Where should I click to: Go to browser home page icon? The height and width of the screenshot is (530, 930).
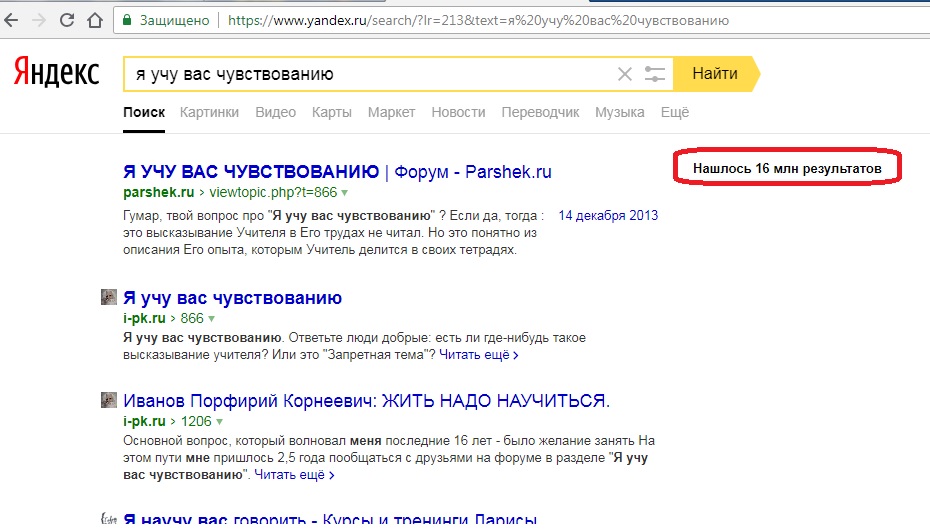point(94,19)
